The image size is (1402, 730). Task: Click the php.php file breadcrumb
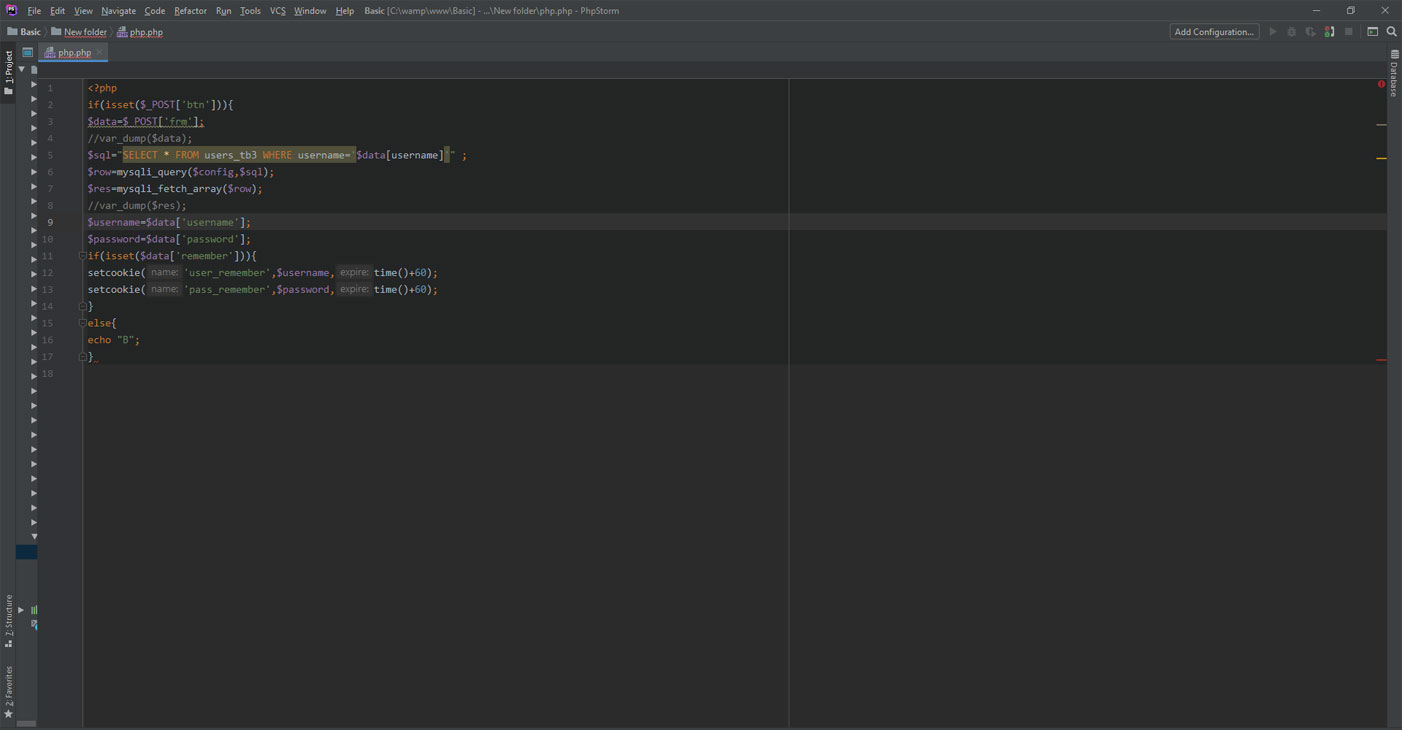pyautogui.click(x=139, y=32)
